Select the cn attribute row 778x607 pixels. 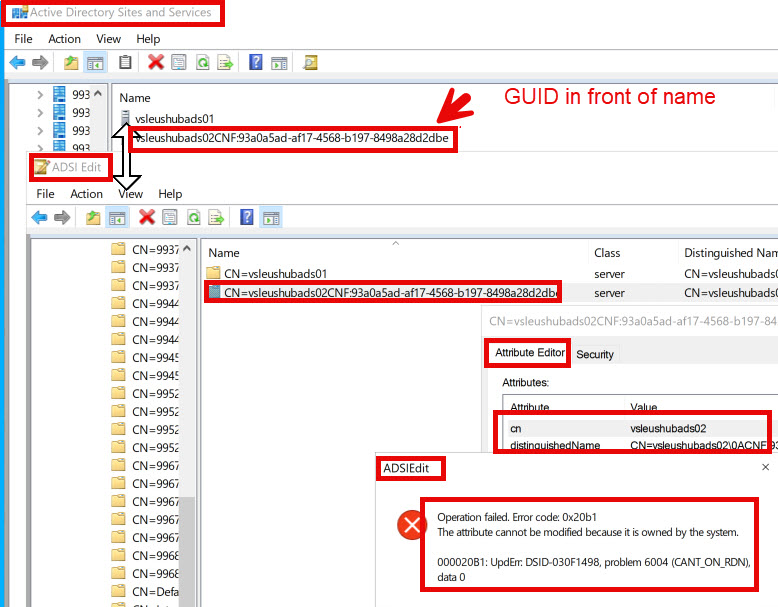pyautogui.click(x=637, y=428)
